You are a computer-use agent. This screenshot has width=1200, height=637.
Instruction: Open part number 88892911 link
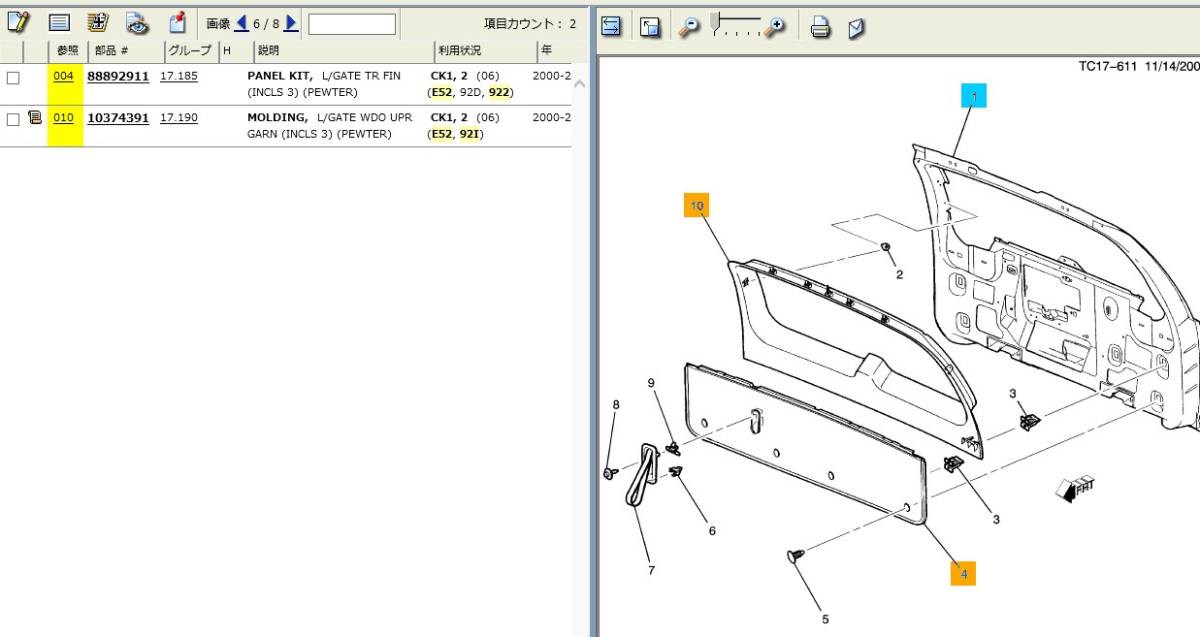118,76
